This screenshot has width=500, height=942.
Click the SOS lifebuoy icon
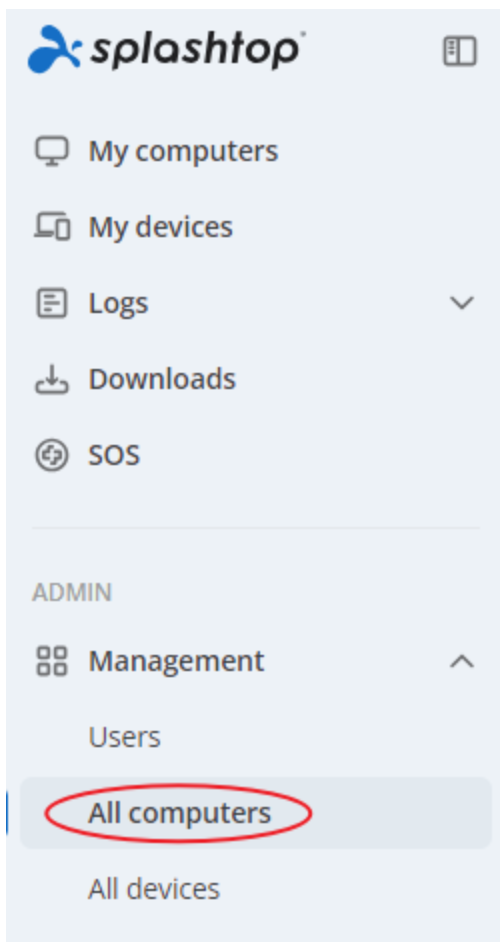(52, 455)
